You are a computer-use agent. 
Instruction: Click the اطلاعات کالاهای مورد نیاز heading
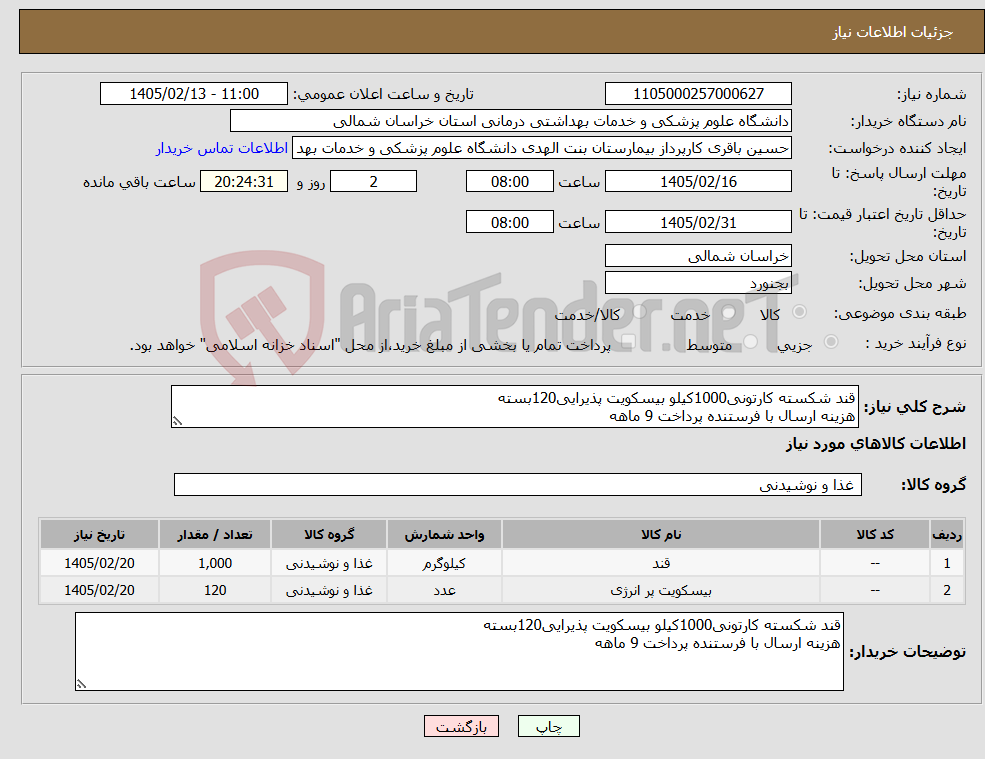click(x=876, y=444)
